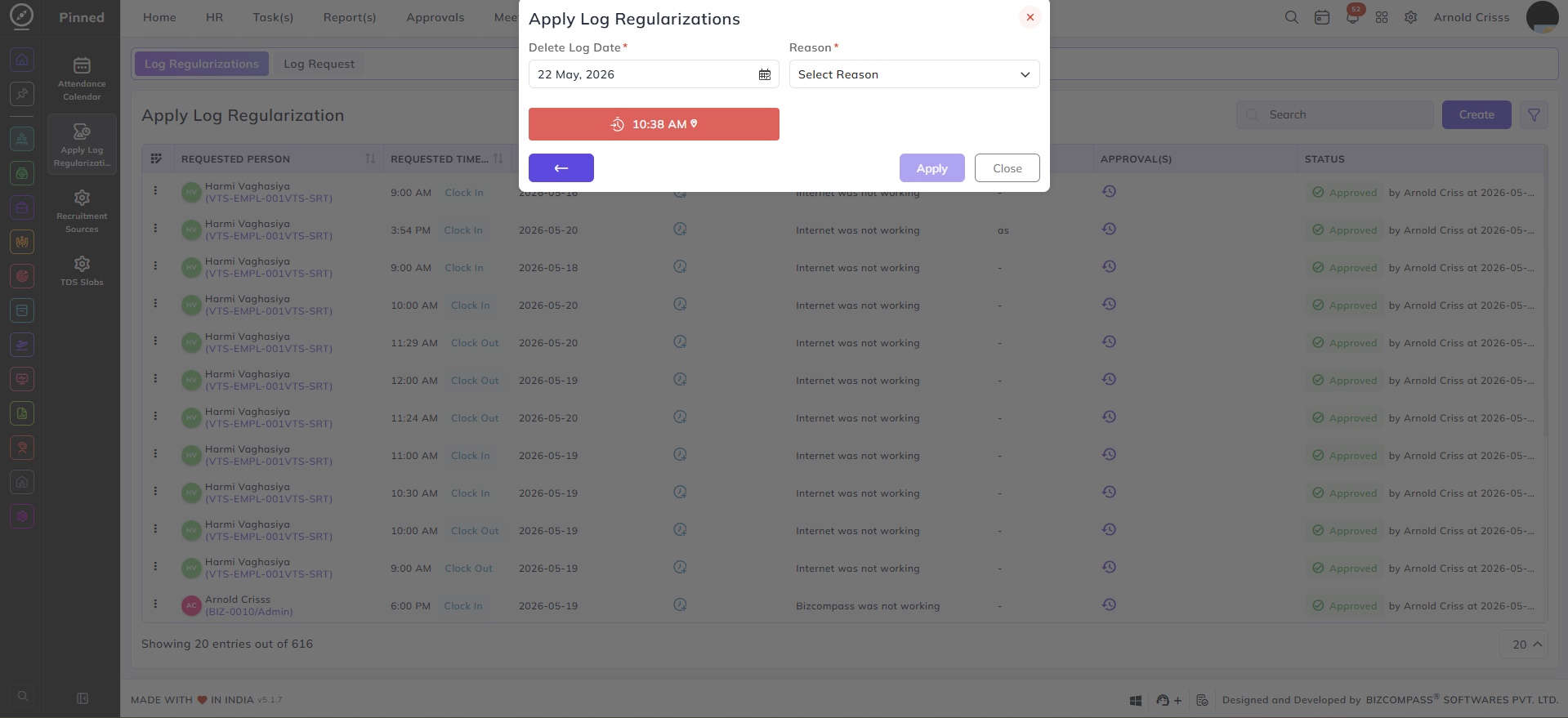Screen dimensions: 1568x718
Task: Click the Create button
Action: point(1476,114)
